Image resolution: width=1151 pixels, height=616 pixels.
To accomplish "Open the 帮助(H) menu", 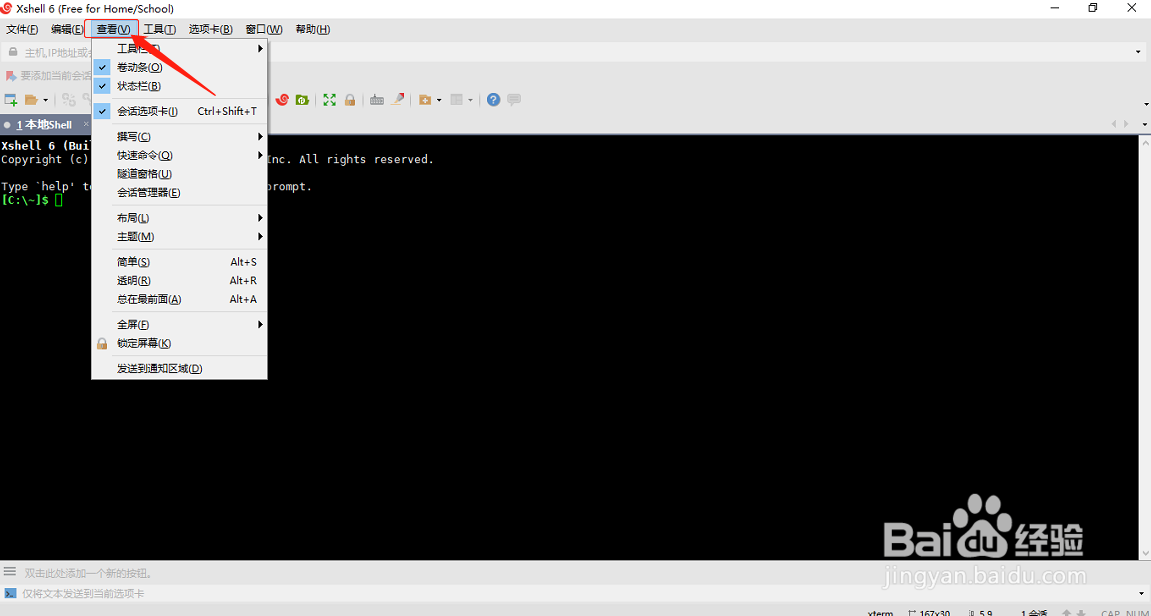I will 313,29.
